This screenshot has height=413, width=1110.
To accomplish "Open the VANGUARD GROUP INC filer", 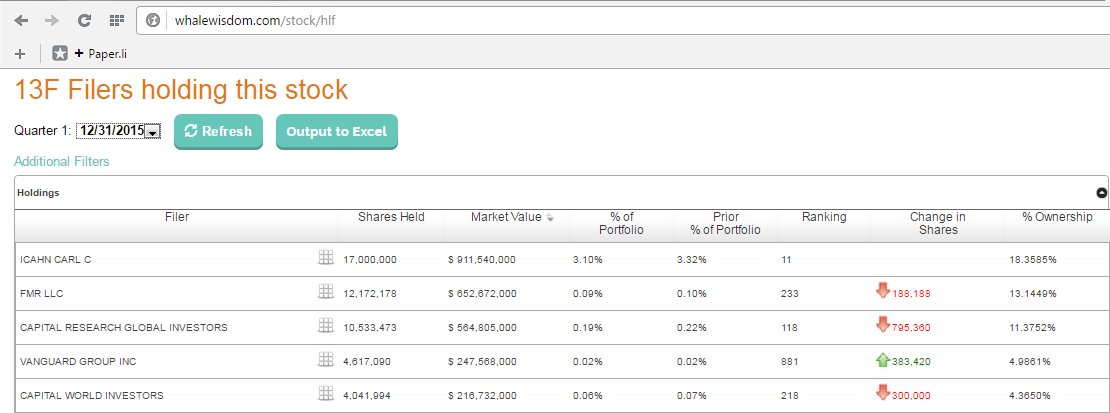I will click(x=79, y=361).
